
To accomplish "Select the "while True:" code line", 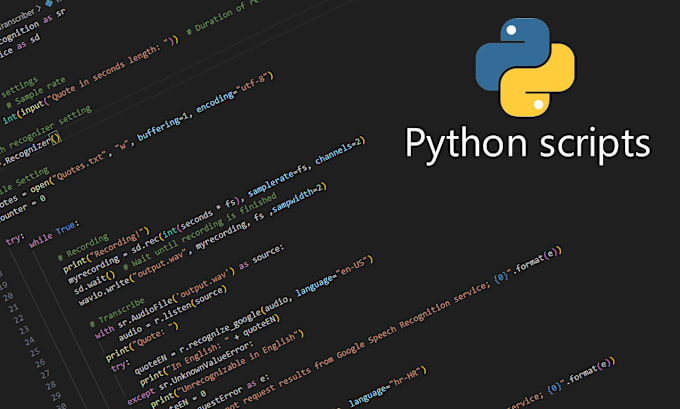I will coord(54,234).
